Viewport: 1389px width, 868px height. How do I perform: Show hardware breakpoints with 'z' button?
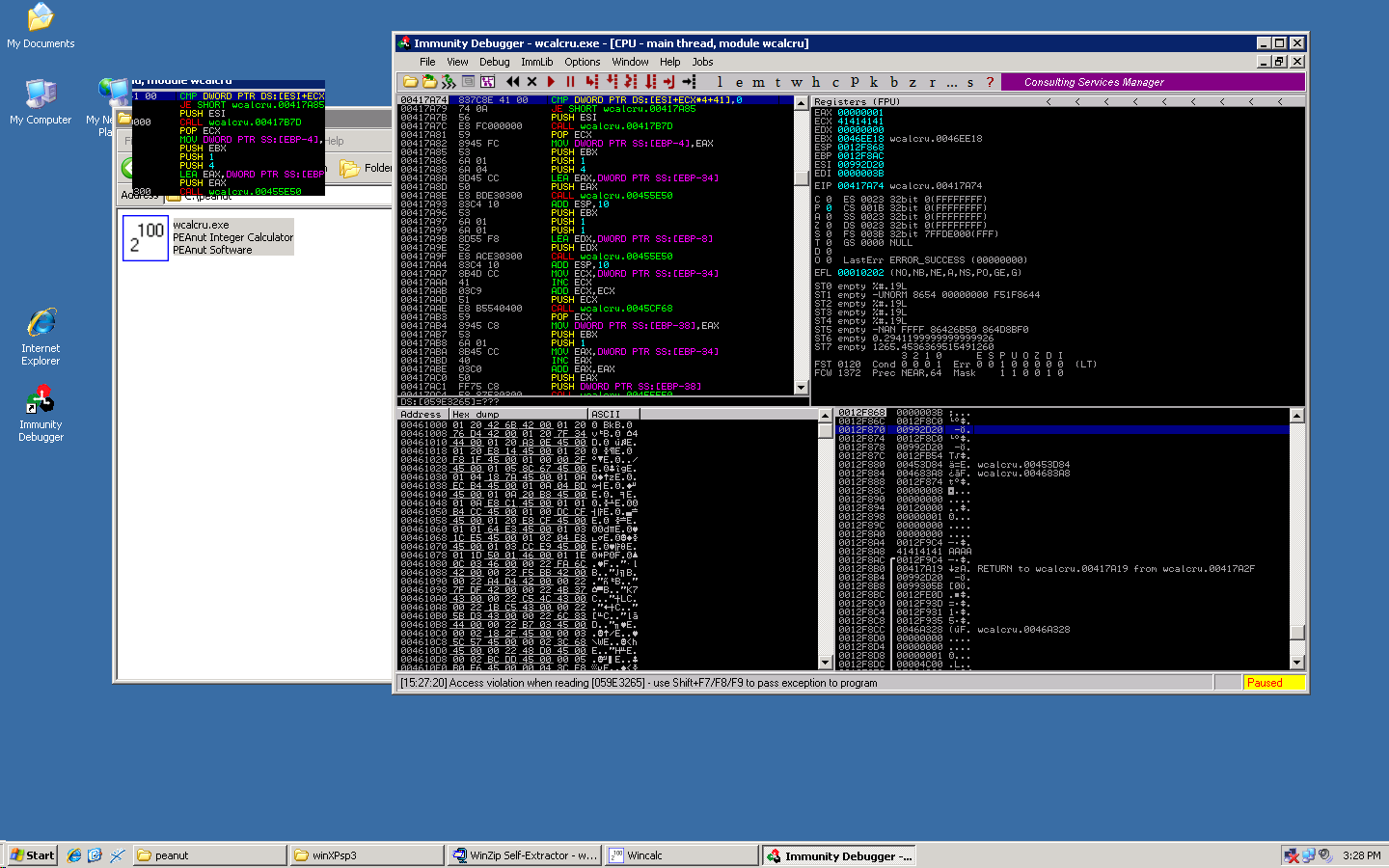tap(912, 82)
